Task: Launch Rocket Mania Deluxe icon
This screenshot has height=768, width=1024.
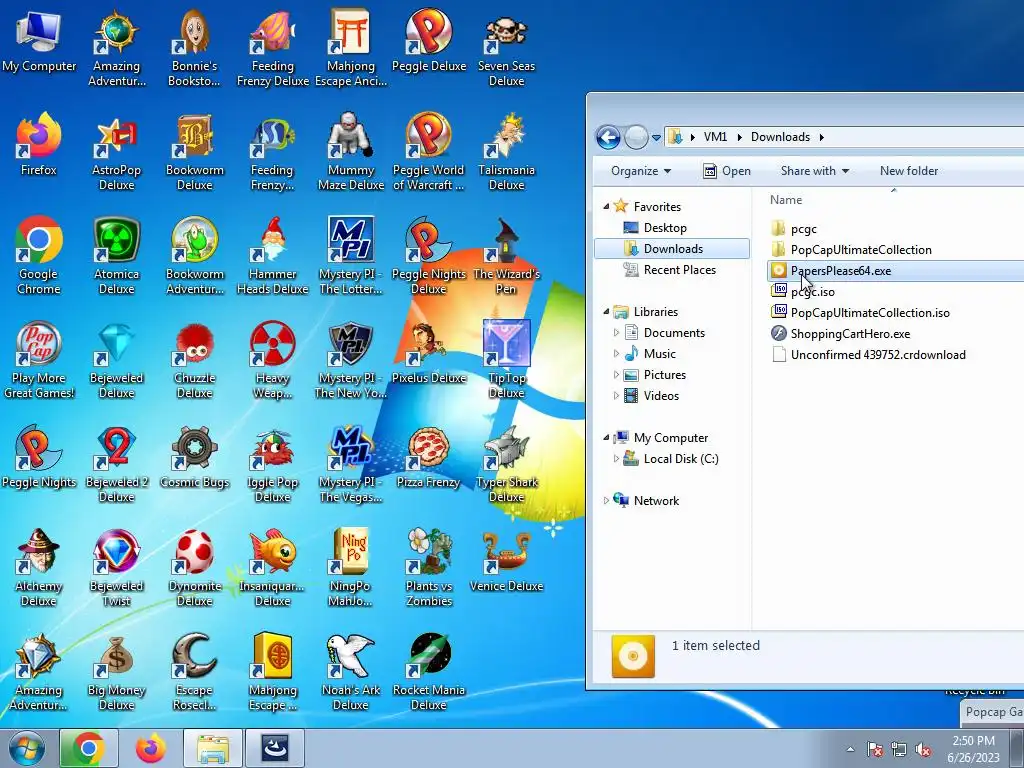Action: [429, 672]
